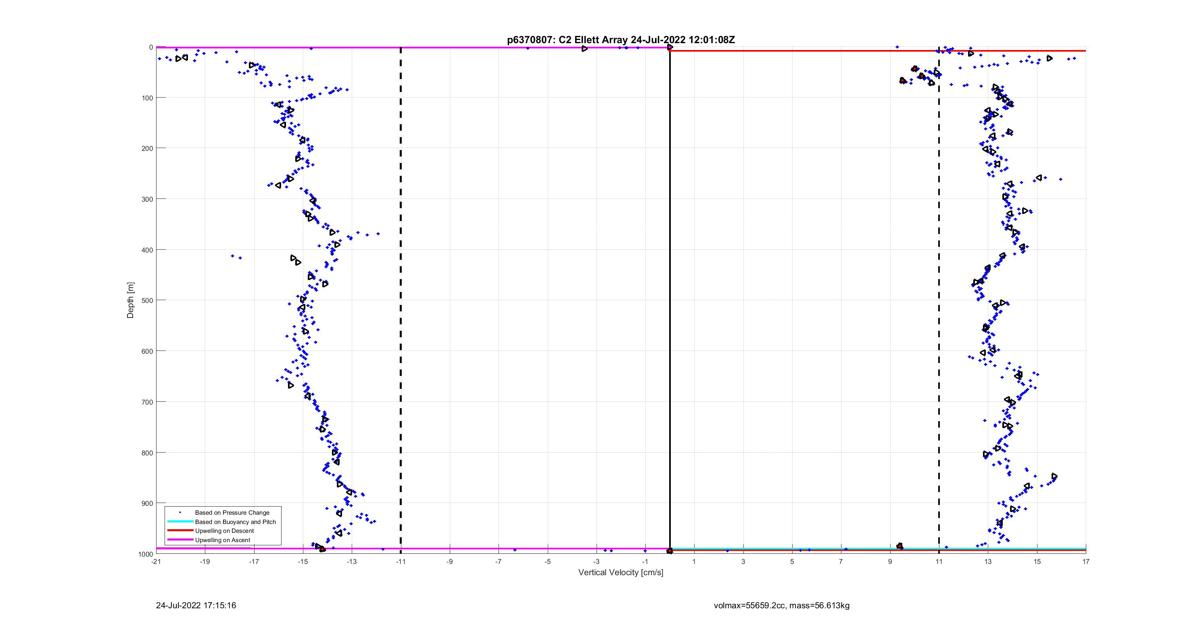Screen dimensions: 1200x622
Task: Click the solid black vertical line at zero velocity
Action: 670,300
